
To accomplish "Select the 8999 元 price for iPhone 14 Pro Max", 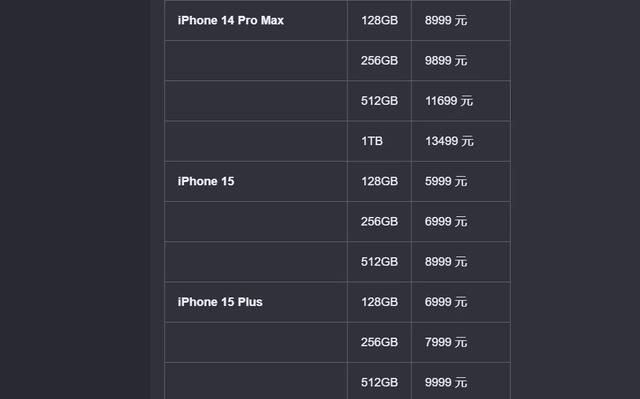I will (446, 20).
